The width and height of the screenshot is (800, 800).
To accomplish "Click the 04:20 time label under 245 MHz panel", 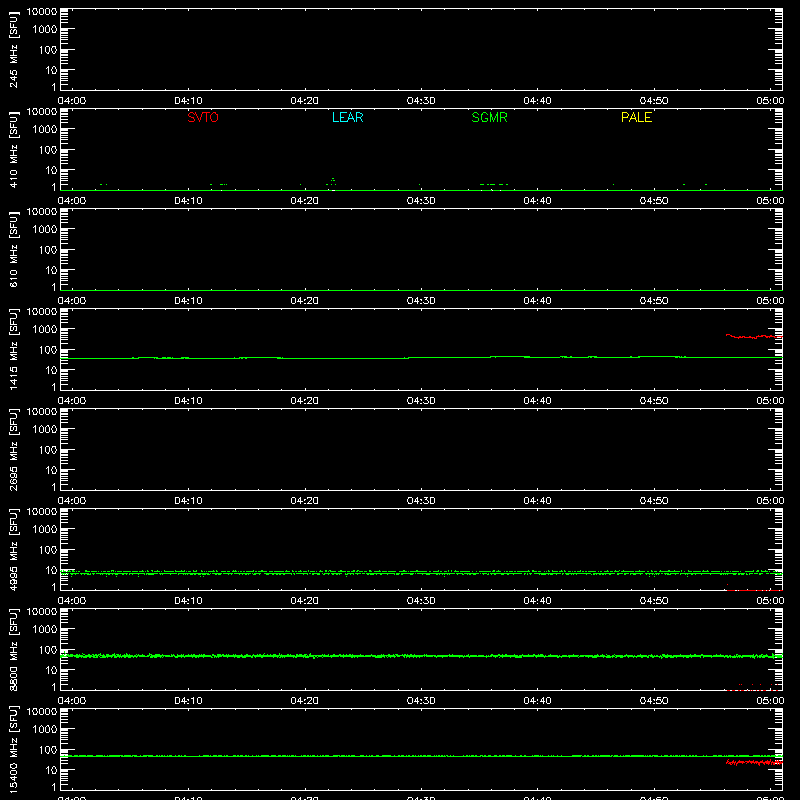I will pos(305,101).
